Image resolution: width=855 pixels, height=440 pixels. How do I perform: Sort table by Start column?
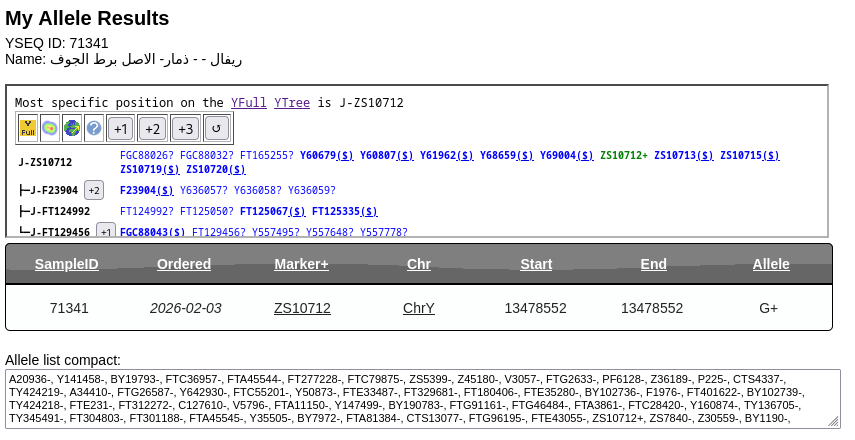click(x=536, y=264)
